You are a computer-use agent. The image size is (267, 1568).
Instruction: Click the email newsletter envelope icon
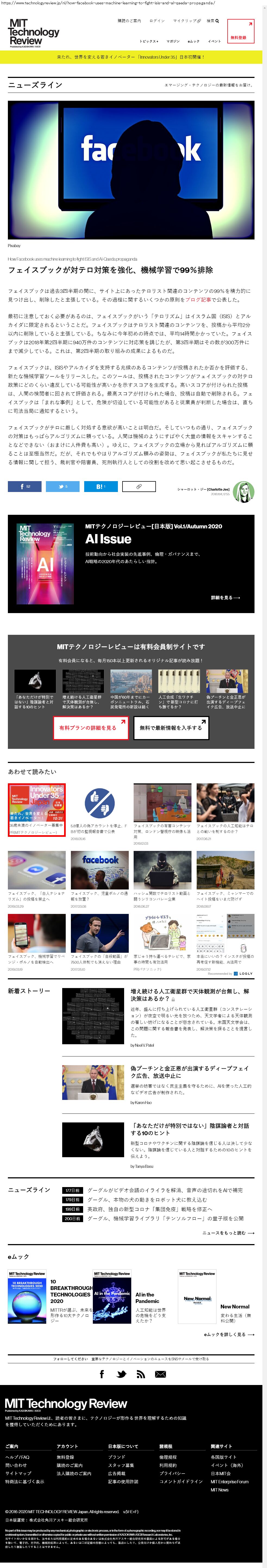pyautogui.click(x=160, y=1374)
